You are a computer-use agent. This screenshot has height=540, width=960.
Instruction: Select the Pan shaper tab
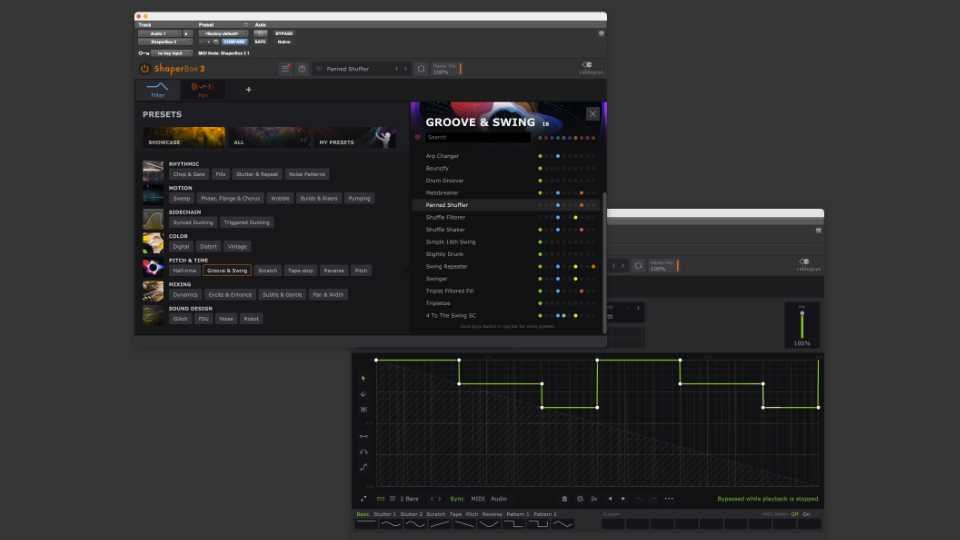[x=203, y=90]
